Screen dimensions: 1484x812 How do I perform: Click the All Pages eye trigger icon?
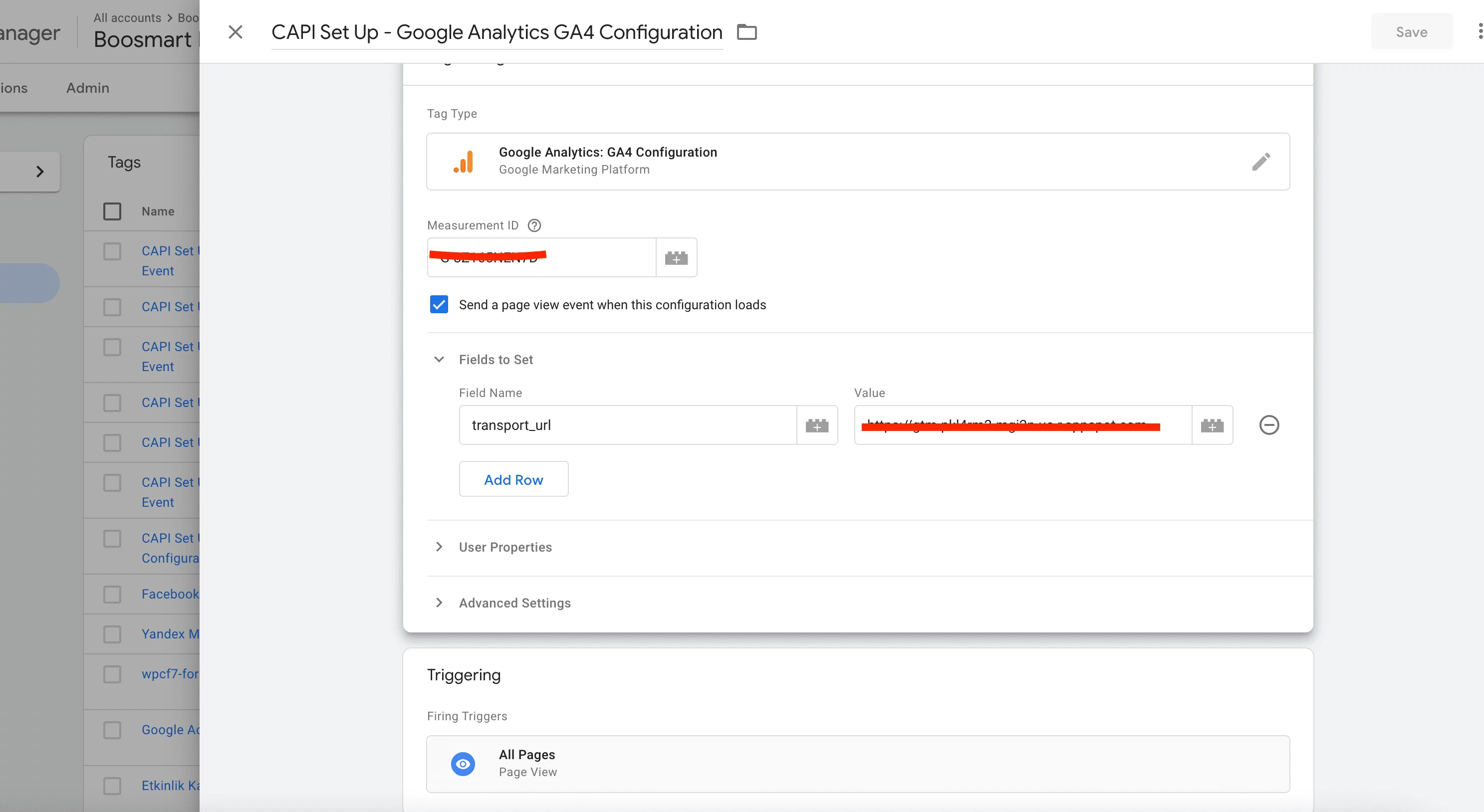[x=463, y=764]
